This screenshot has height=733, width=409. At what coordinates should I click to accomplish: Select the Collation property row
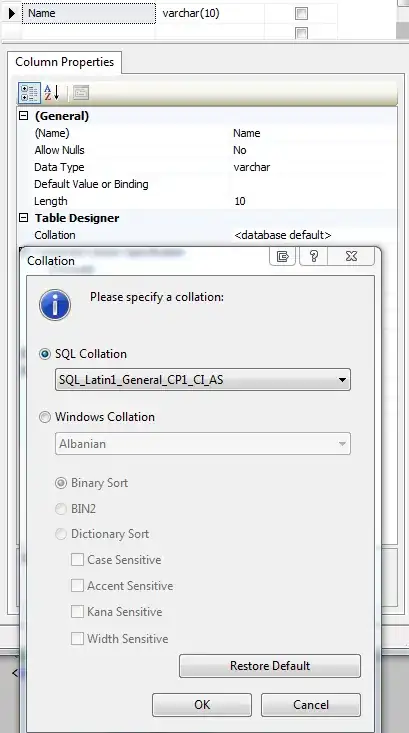(x=207, y=235)
